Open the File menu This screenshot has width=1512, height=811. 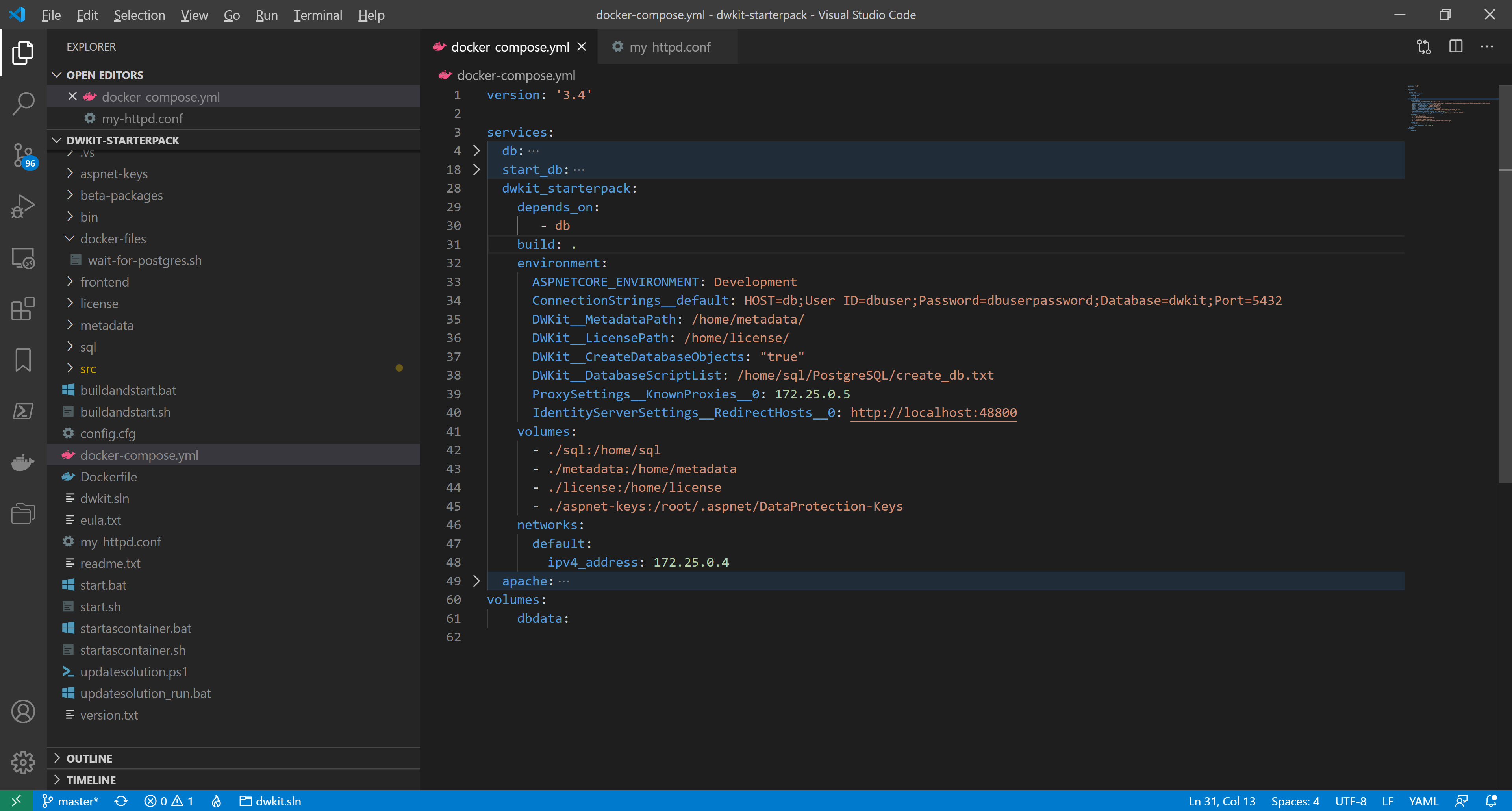point(51,15)
